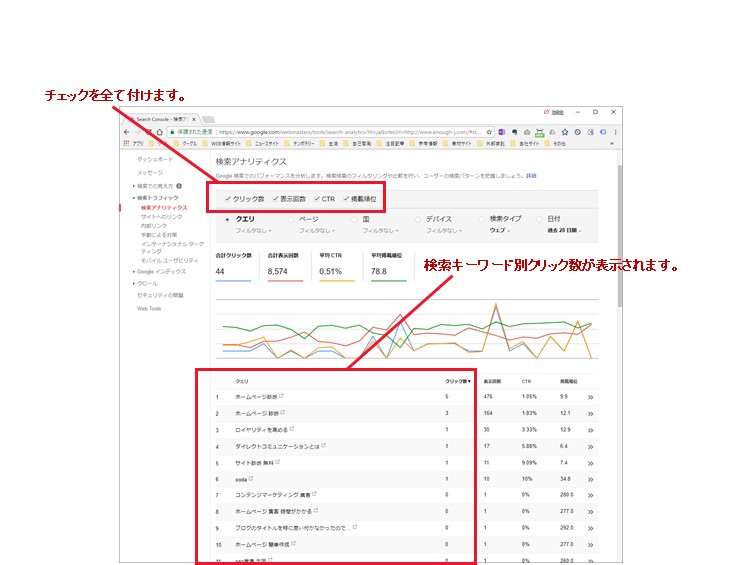Open details arrow for query row 4
The height and width of the screenshot is (565, 753).
[x=590, y=447]
